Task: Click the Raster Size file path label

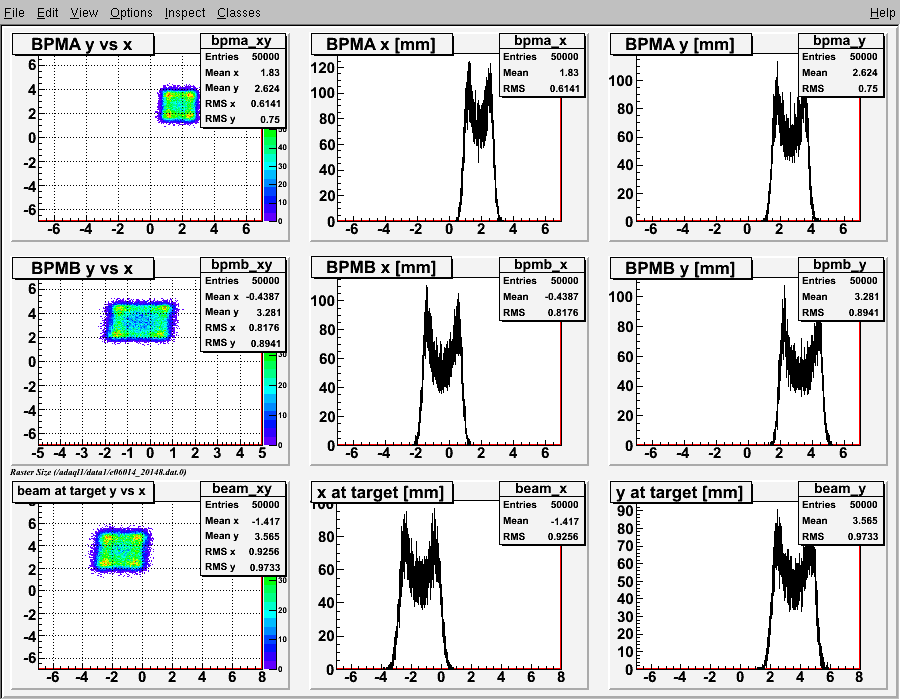Action: coord(98,472)
